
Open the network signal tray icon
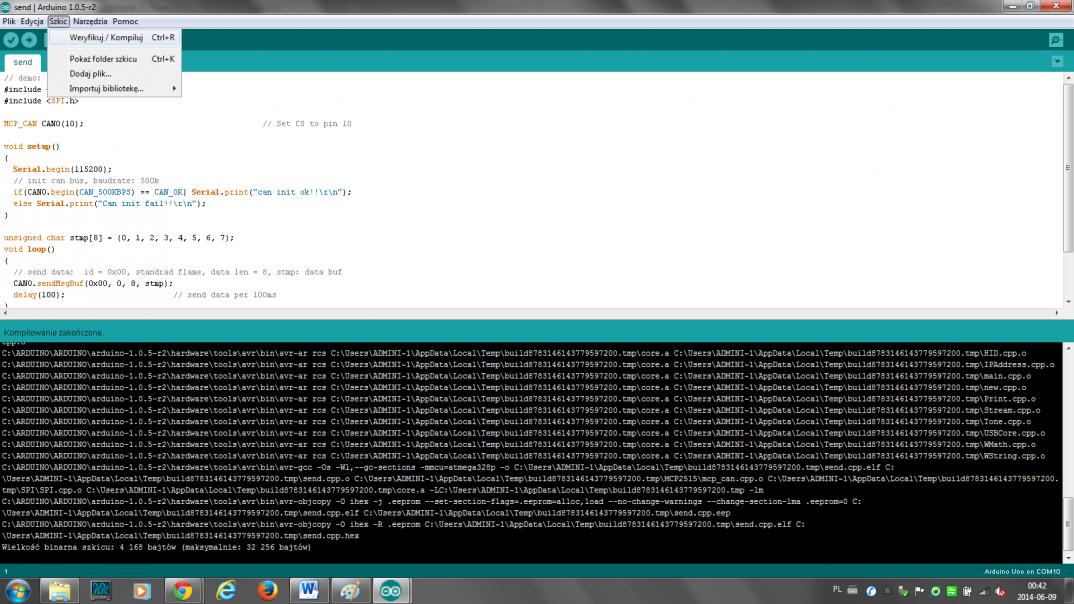pyautogui.click(x=984, y=591)
